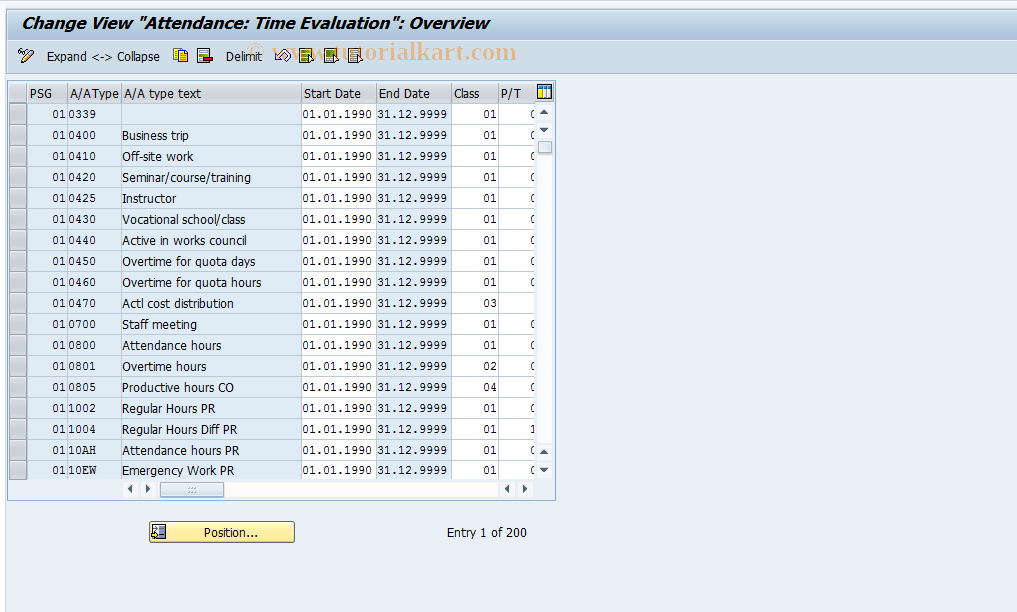Select the Staff meeting row selector
This screenshot has height=612, width=1017.
pyautogui.click(x=18, y=324)
